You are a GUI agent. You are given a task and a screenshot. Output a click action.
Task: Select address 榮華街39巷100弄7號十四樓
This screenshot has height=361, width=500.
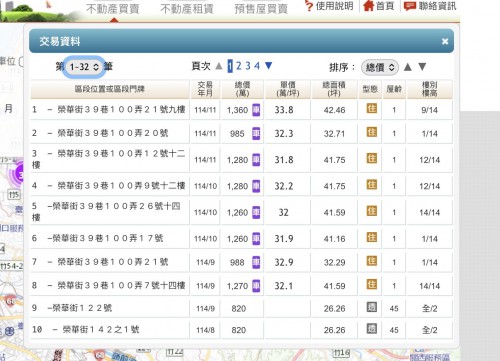tap(121, 285)
